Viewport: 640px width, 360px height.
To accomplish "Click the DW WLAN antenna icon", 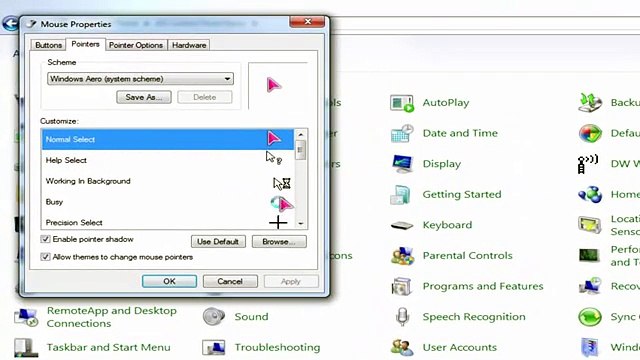I will (x=588, y=164).
